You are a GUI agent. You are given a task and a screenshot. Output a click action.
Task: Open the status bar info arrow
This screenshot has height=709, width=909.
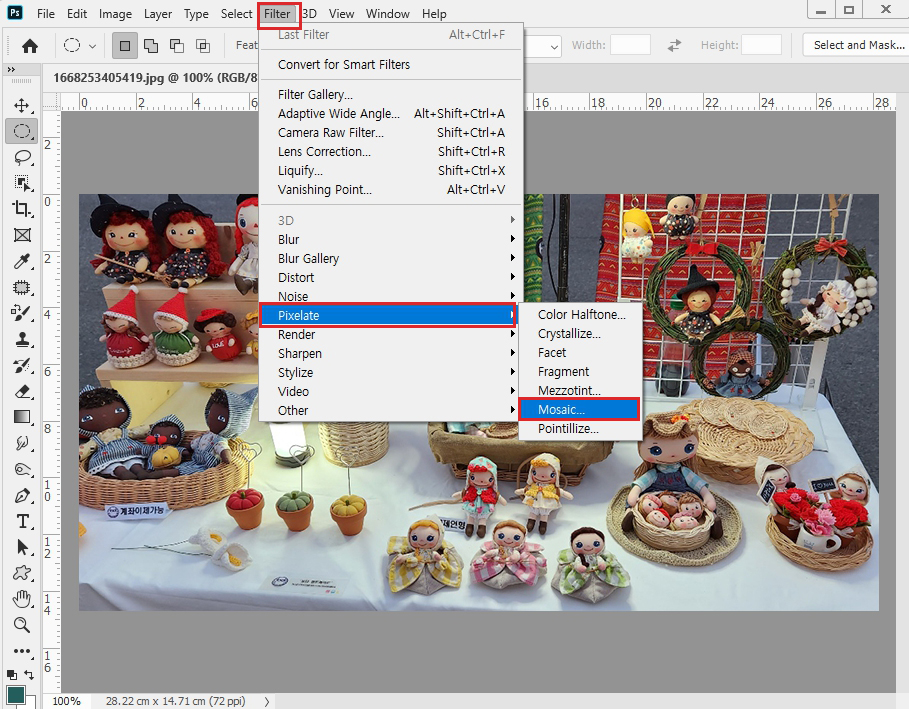click(x=267, y=701)
